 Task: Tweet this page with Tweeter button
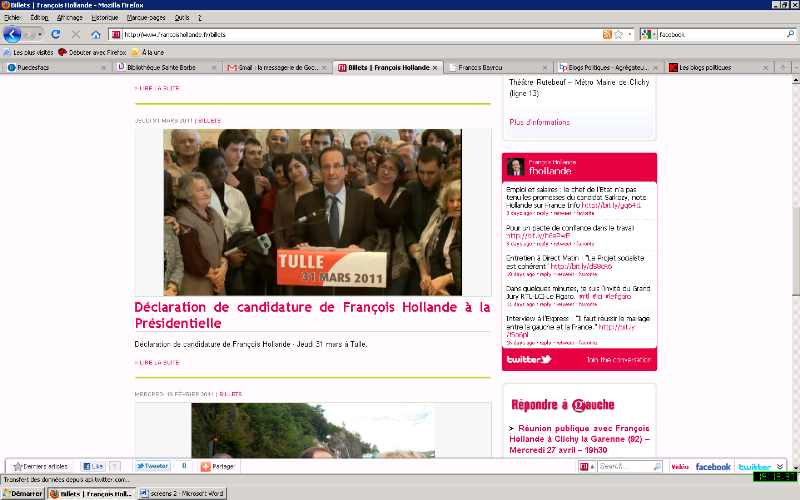tap(152, 466)
